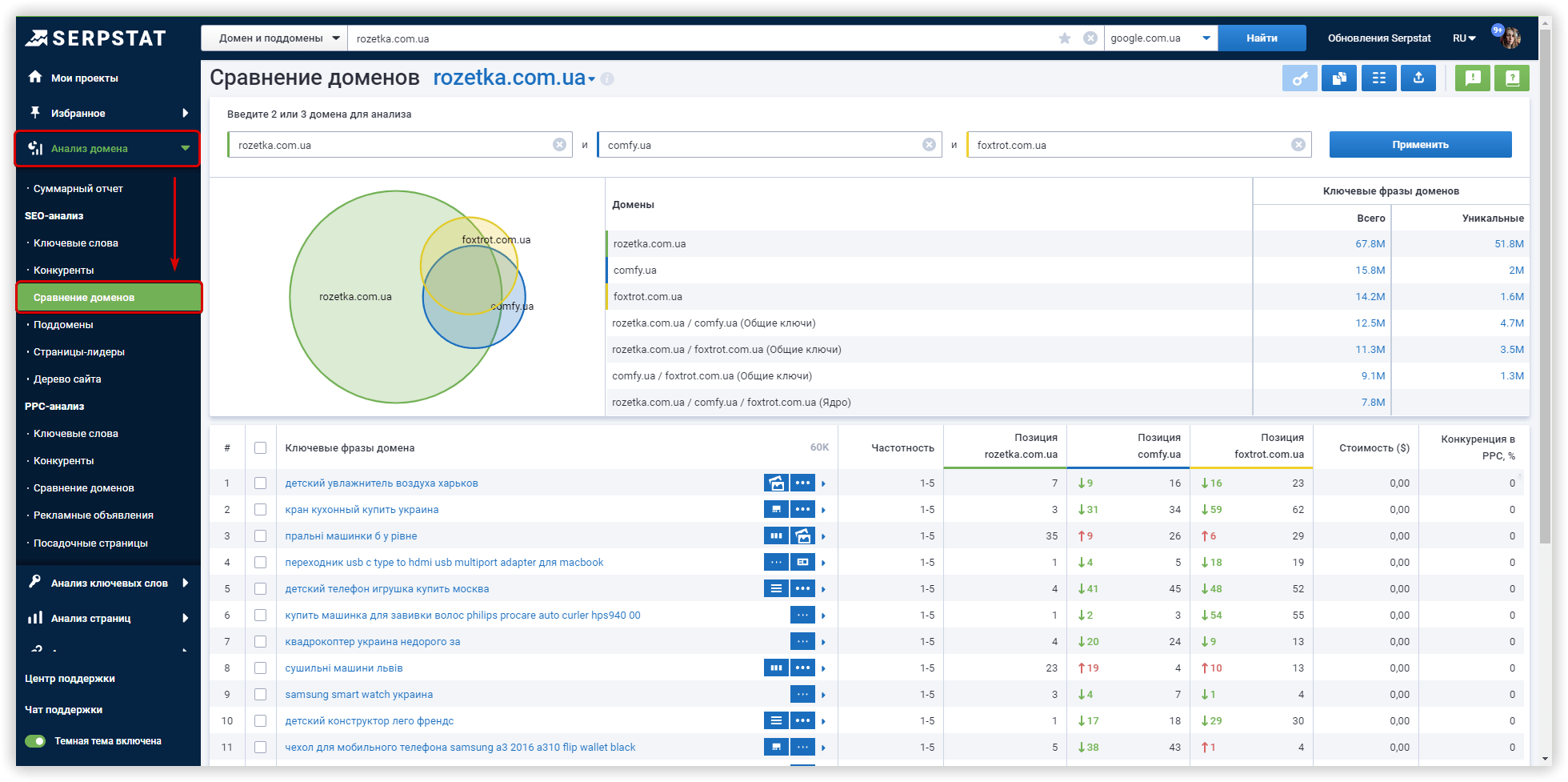Open the user profile avatar
This screenshot has height=782, width=1568.
(1510, 38)
